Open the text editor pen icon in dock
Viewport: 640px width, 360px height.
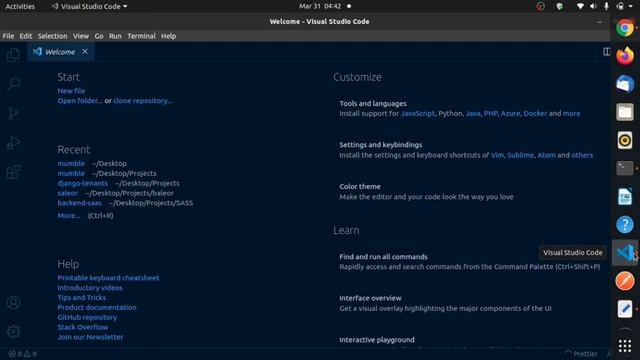[625, 309]
